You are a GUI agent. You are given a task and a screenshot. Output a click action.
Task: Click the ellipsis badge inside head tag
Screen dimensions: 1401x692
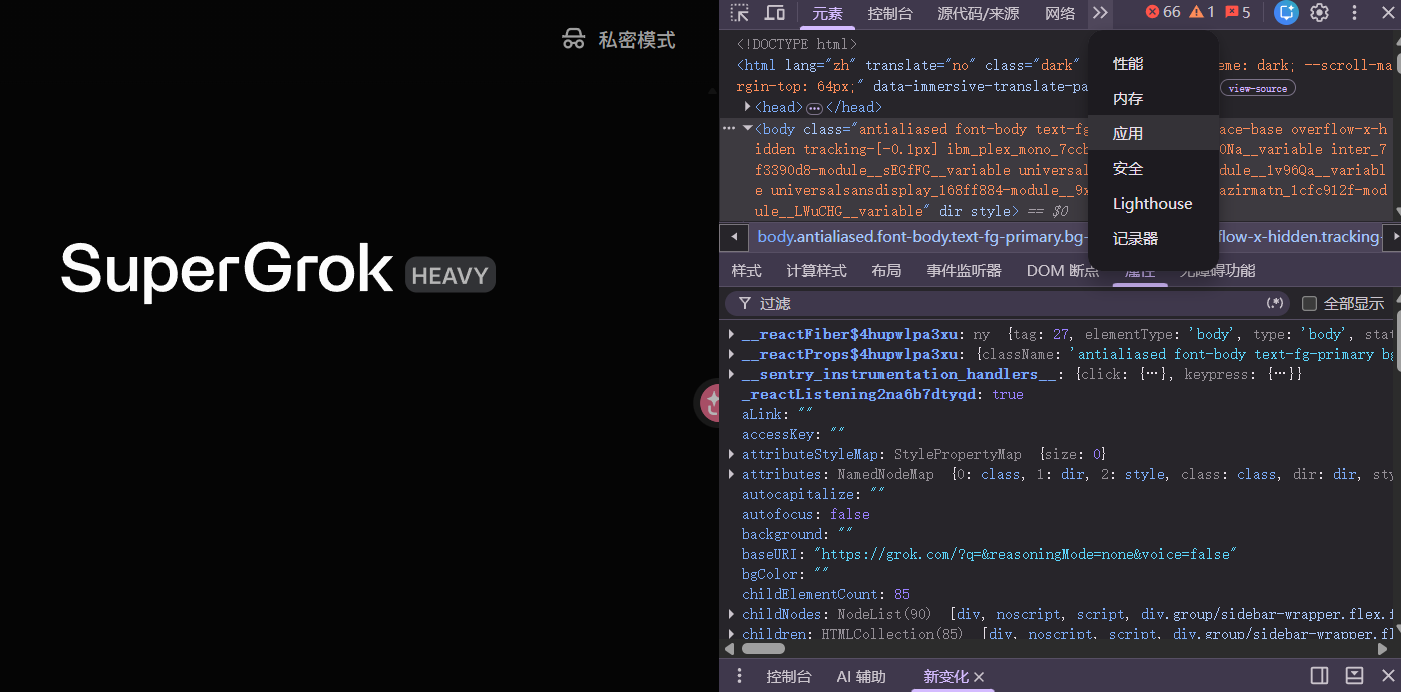pos(814,108)
